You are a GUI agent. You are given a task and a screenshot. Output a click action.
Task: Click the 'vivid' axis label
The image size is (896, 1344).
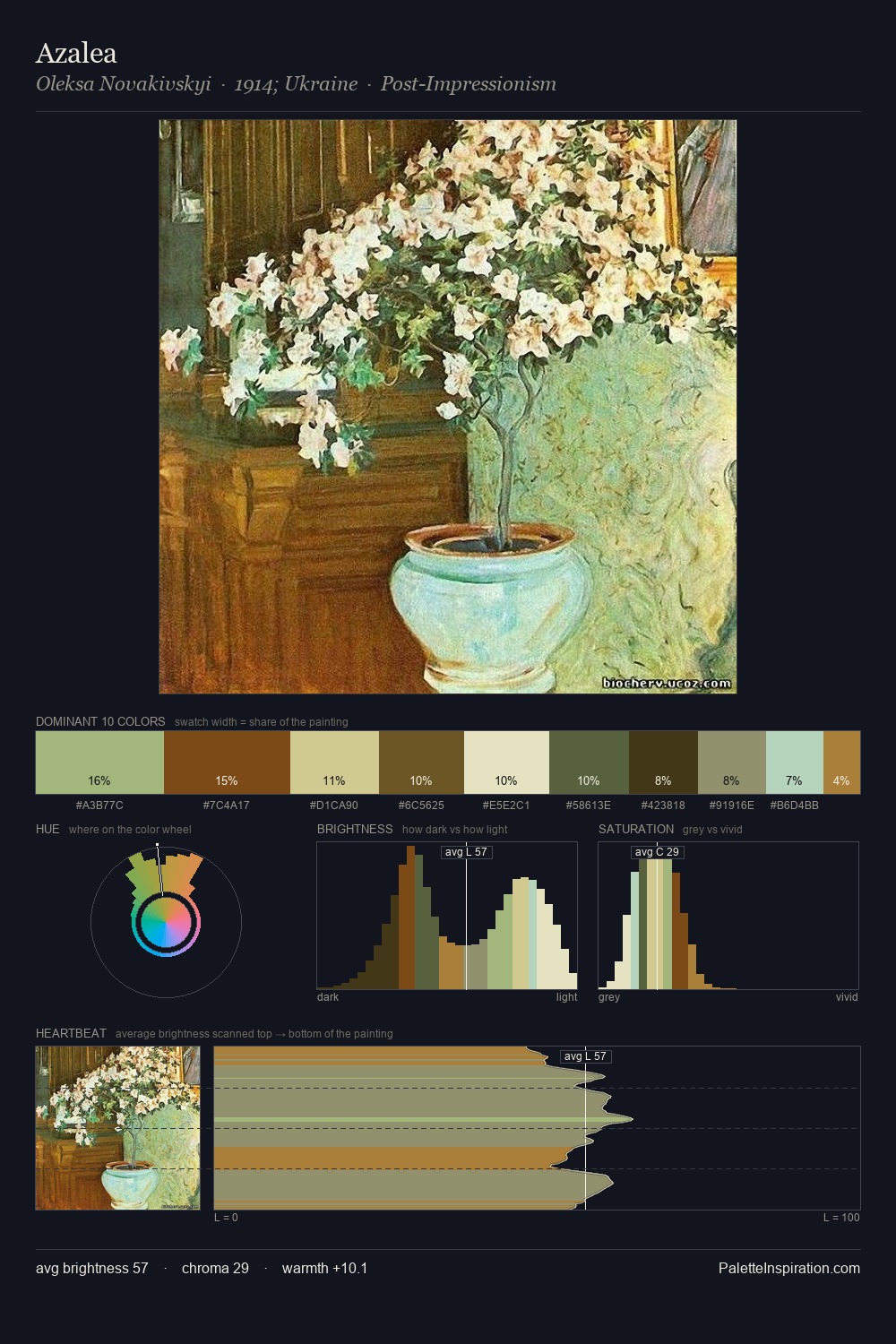click(847, 997)
